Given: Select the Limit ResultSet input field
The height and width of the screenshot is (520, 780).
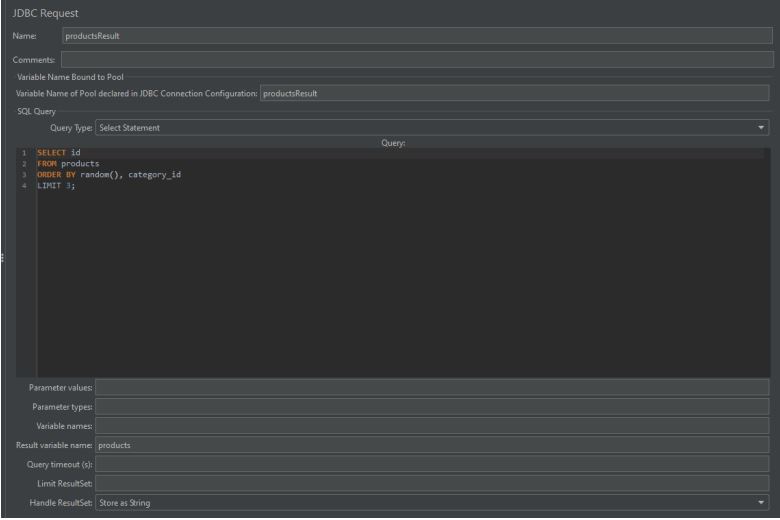Looking at the screenshot, I should click(430, 483).
